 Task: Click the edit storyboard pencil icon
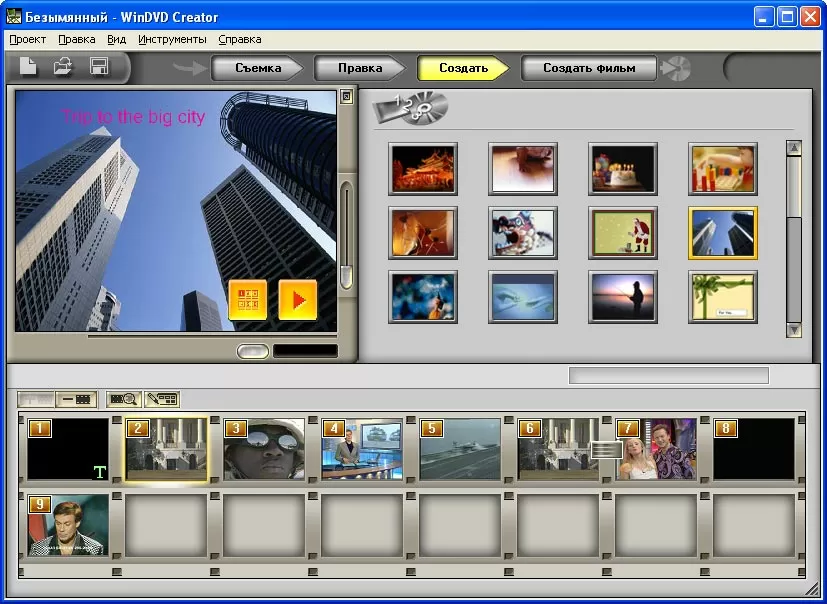[162, 399]
